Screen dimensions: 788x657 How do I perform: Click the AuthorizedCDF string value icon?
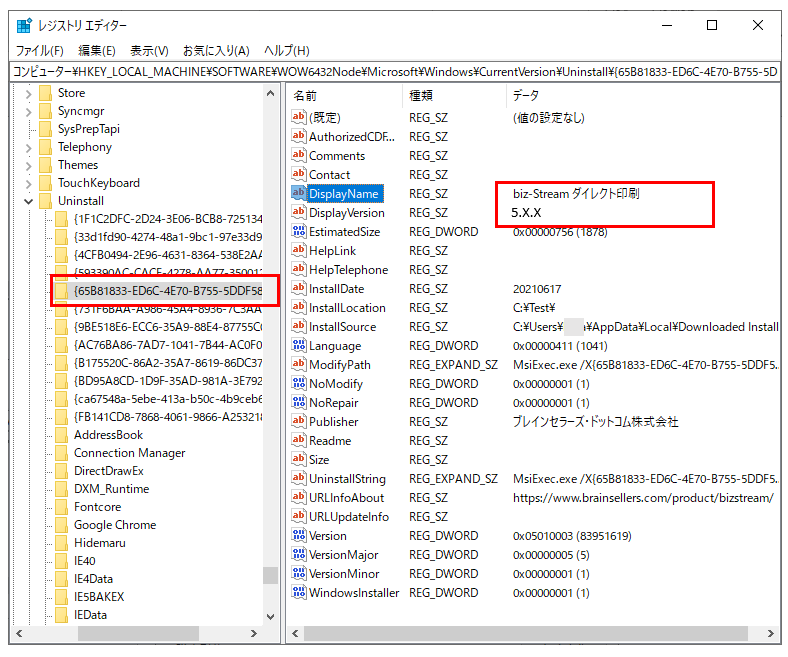tap(299, 136)
